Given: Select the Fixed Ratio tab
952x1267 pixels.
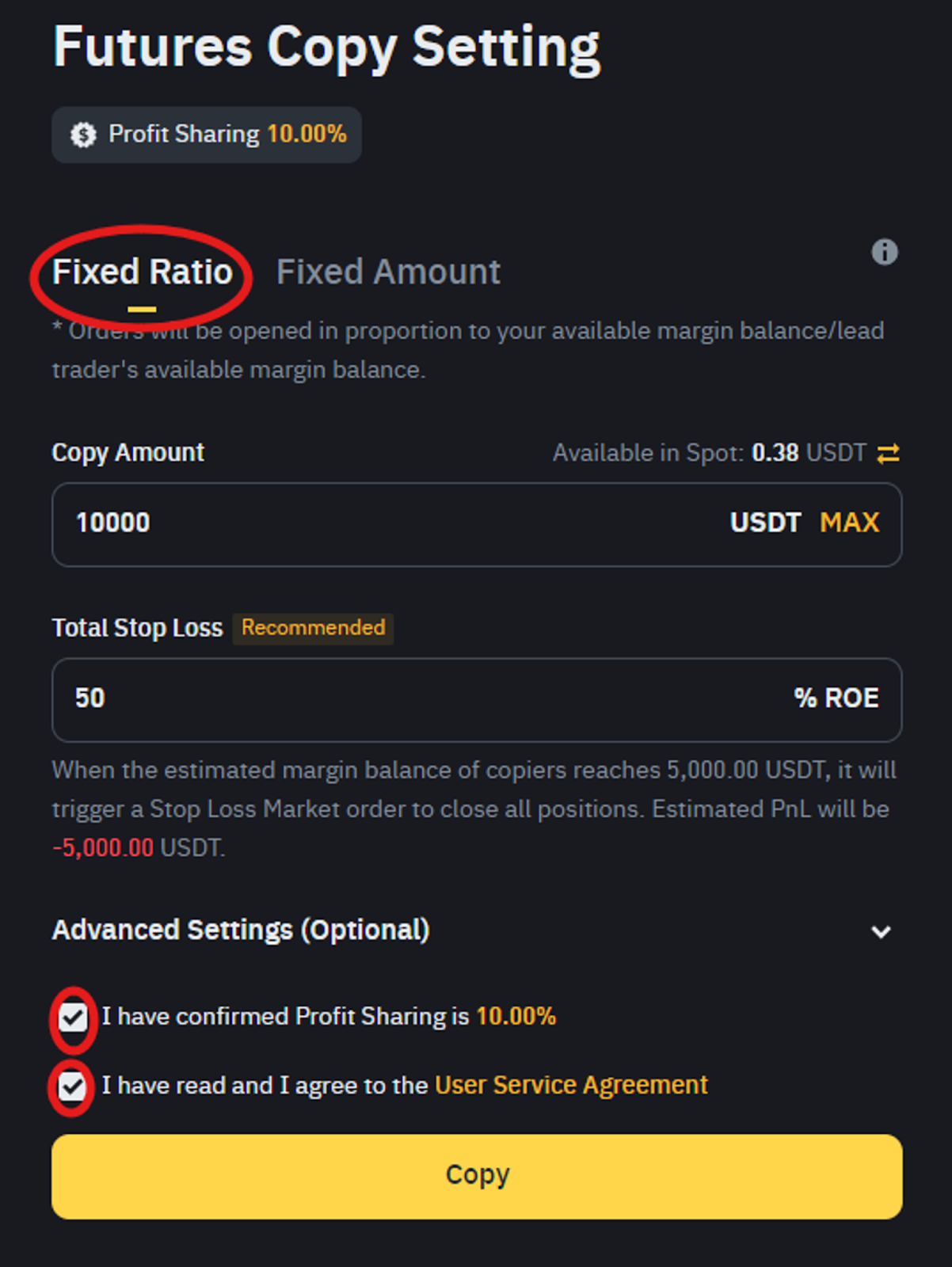Looking at the screenshot, I should tap(143, 272).
